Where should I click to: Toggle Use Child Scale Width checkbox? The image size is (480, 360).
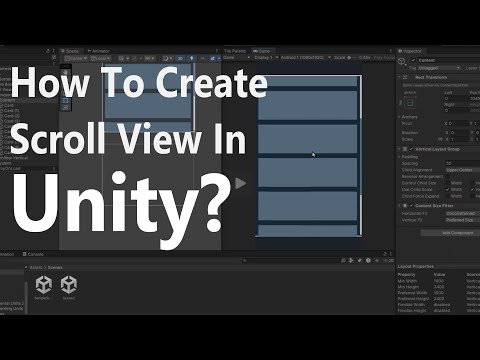[x=448, y=189]
